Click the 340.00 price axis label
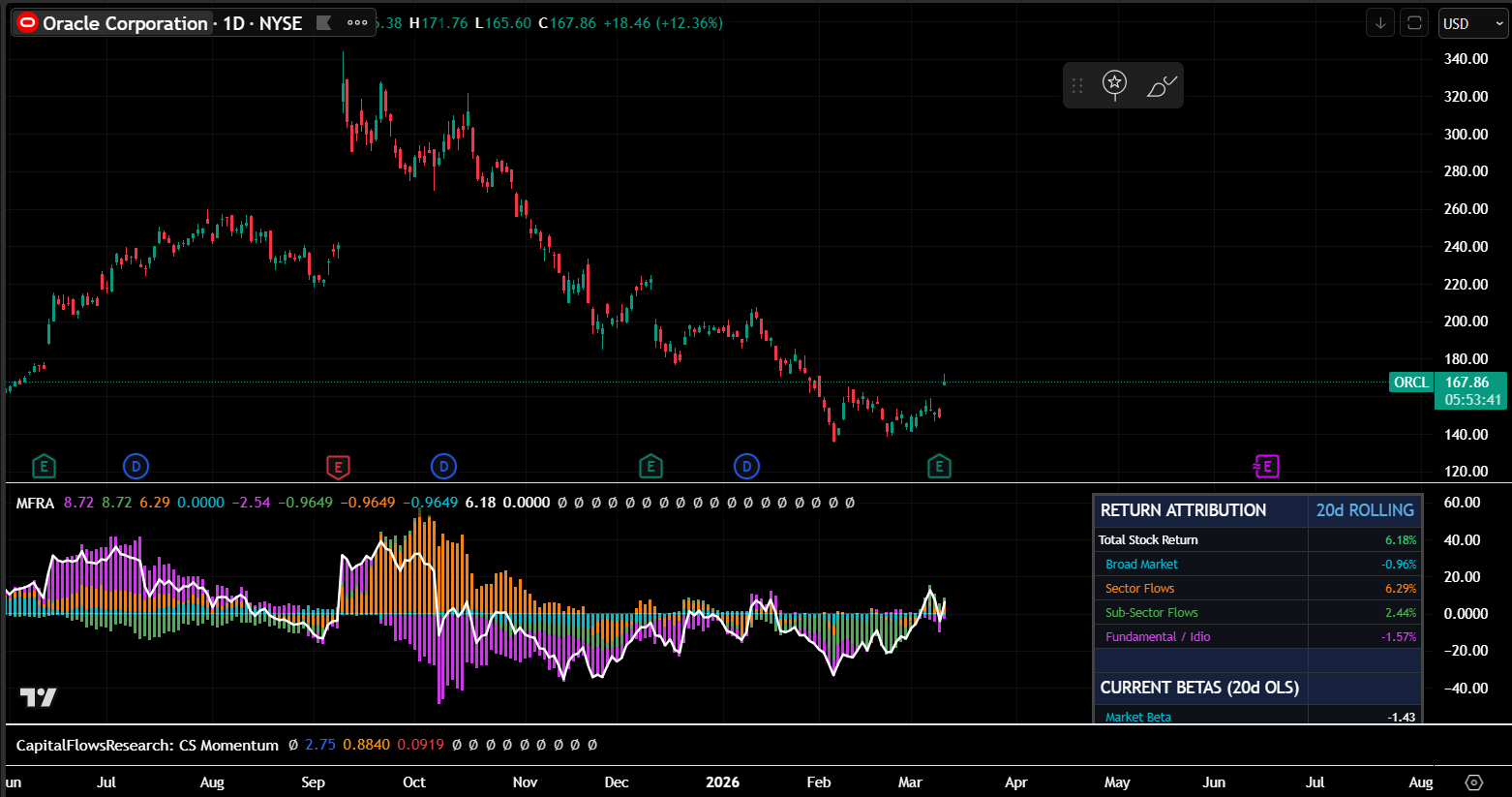 [x=1466, y=59]
